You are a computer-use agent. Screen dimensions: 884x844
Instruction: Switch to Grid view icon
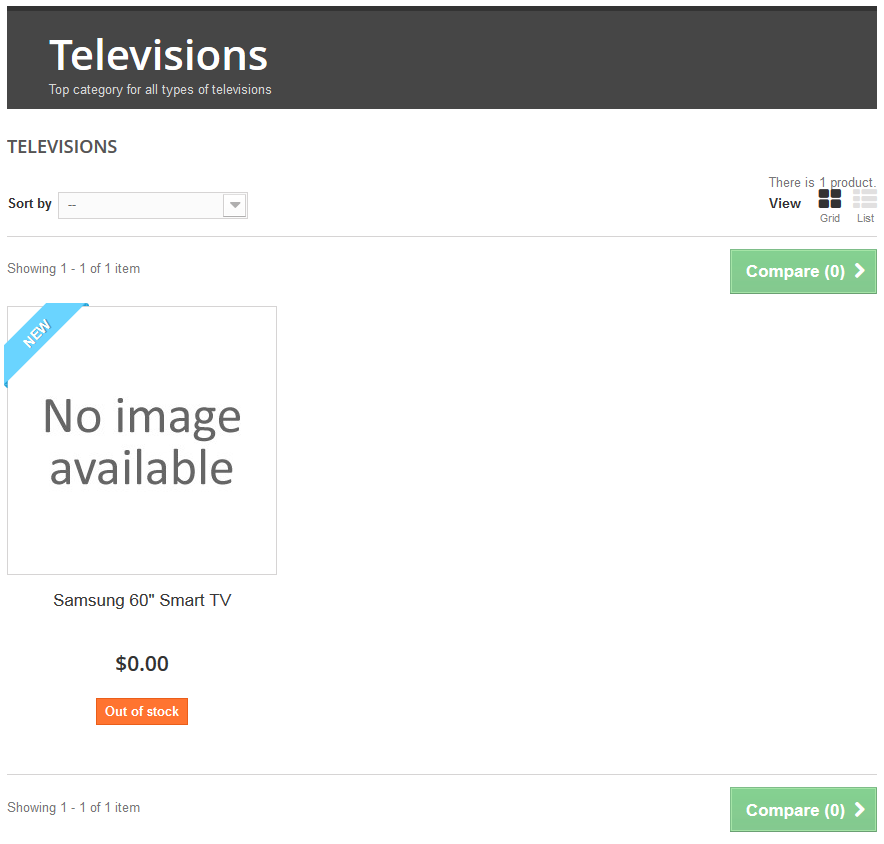(x=829, y=199)
